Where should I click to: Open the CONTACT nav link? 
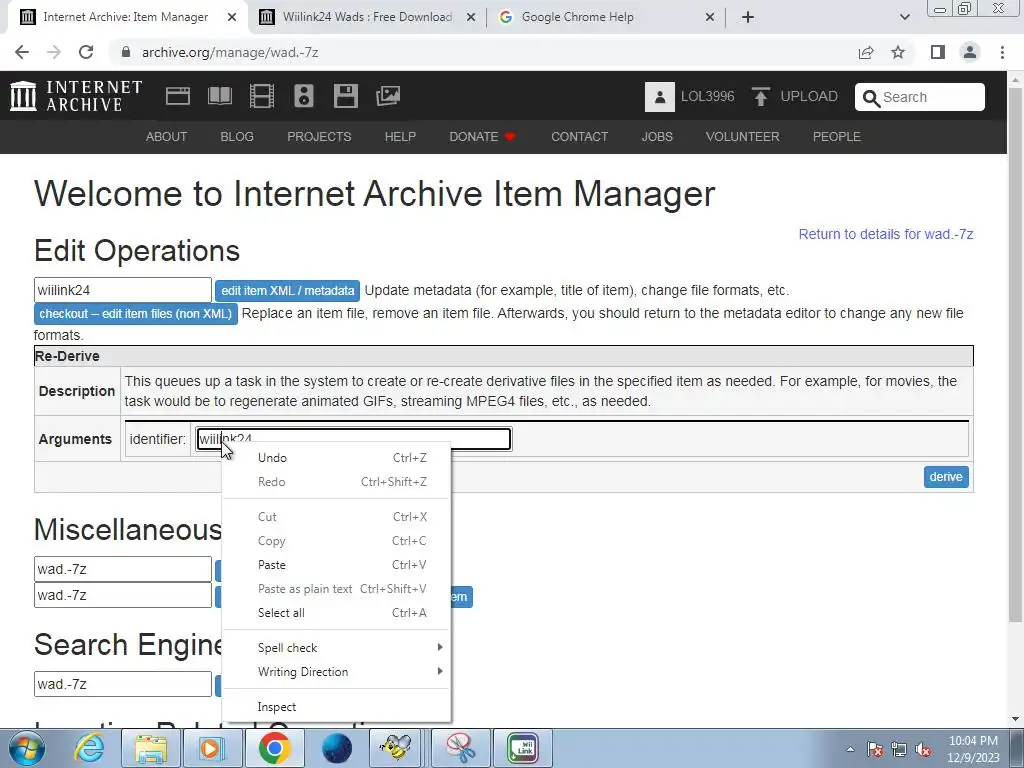[579, 136]
